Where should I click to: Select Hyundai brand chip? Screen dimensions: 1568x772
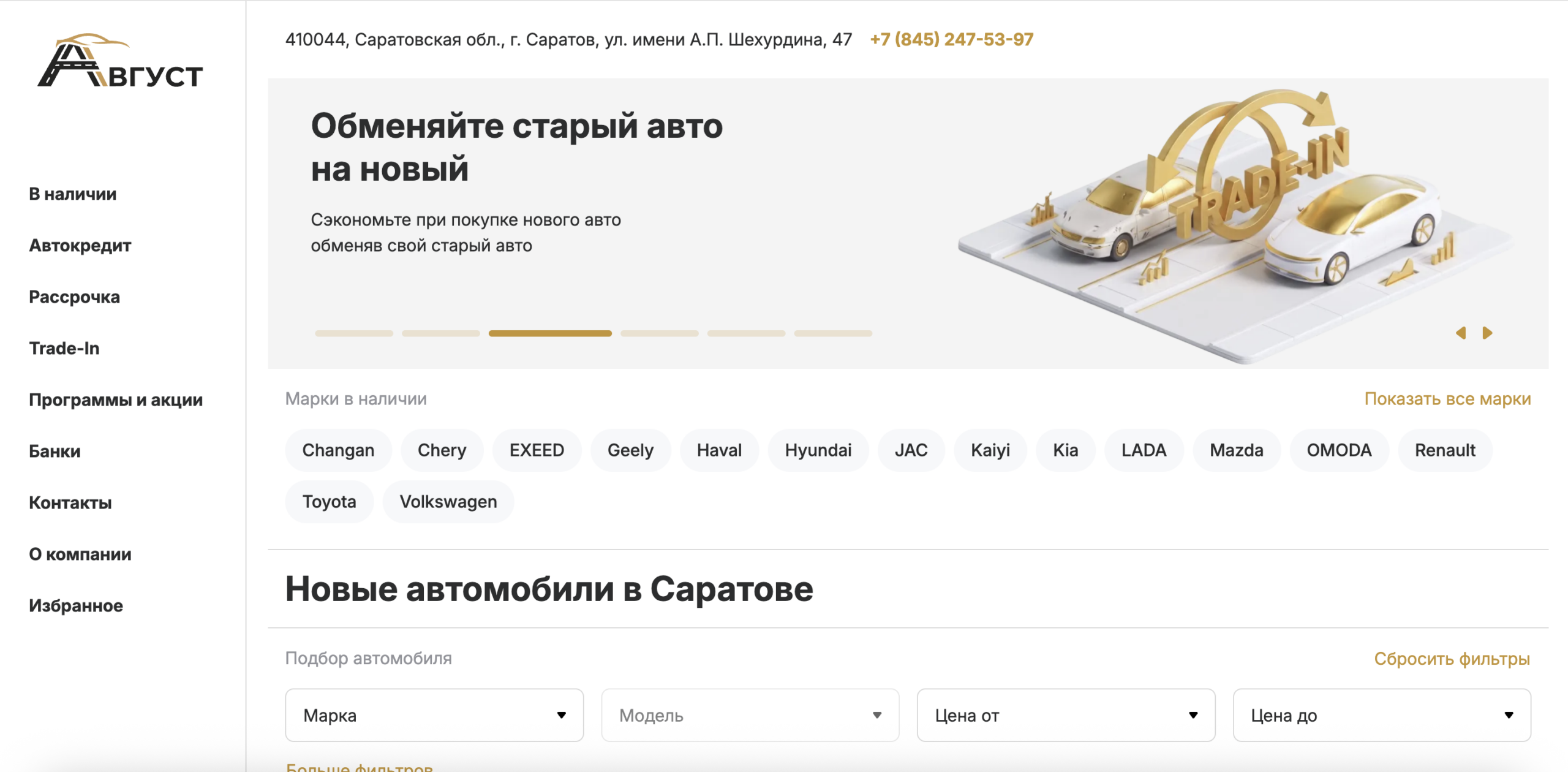point(818,450)
